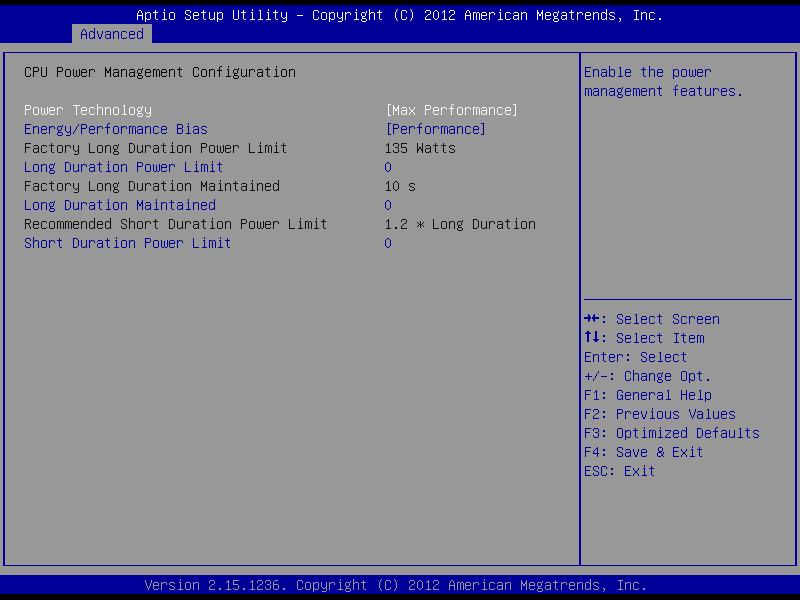
Task: Select the Power Technology setting label
Action: click(88, 110)
